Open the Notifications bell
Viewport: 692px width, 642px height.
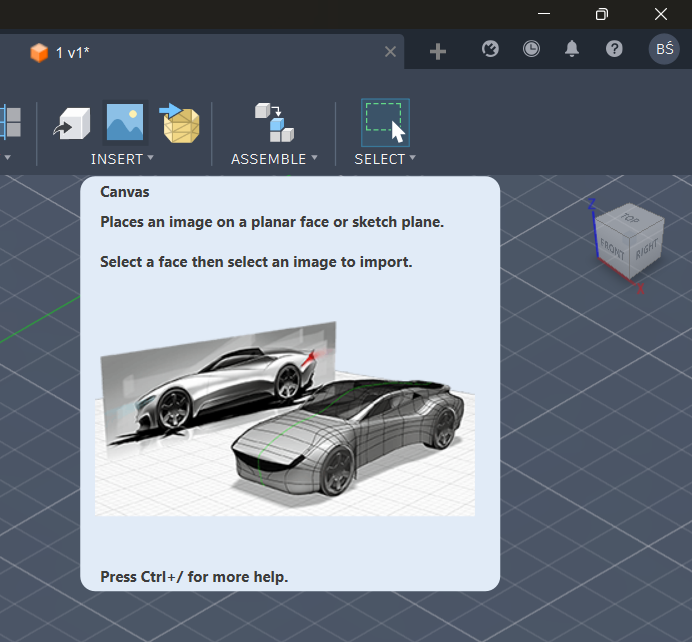tap(572, 49)
